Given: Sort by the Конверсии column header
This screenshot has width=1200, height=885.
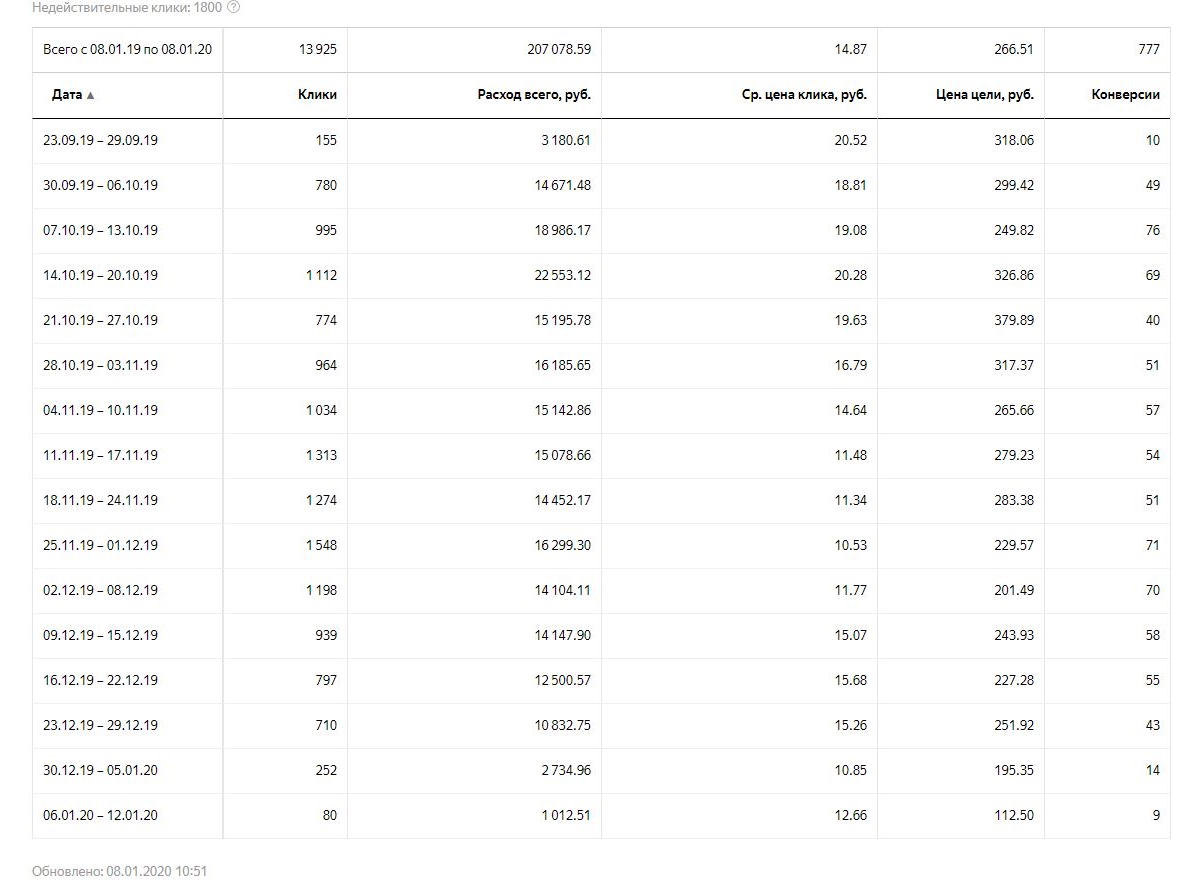Looking at the screenshot, I should [x=1125, y=95].
